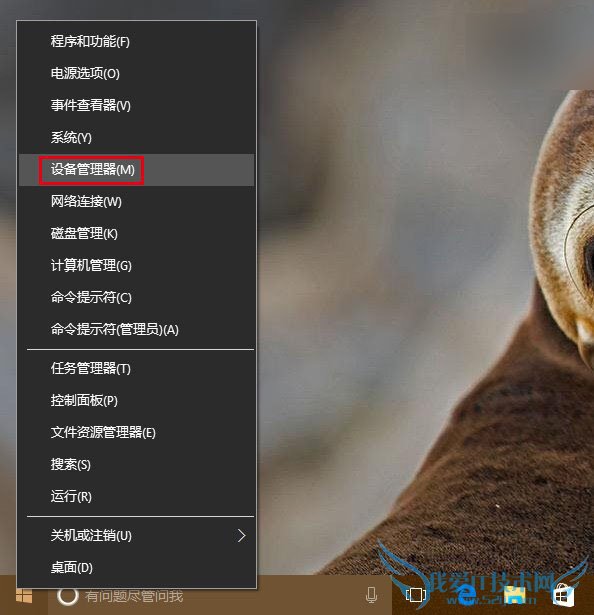
Task: Click the Windows Start button
Action: click(x=24, y=595)
